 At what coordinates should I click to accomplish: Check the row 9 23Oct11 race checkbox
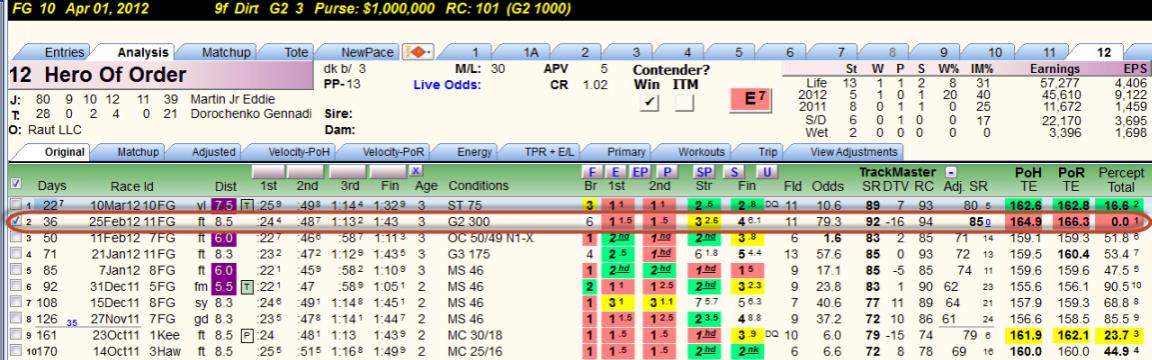15,335
